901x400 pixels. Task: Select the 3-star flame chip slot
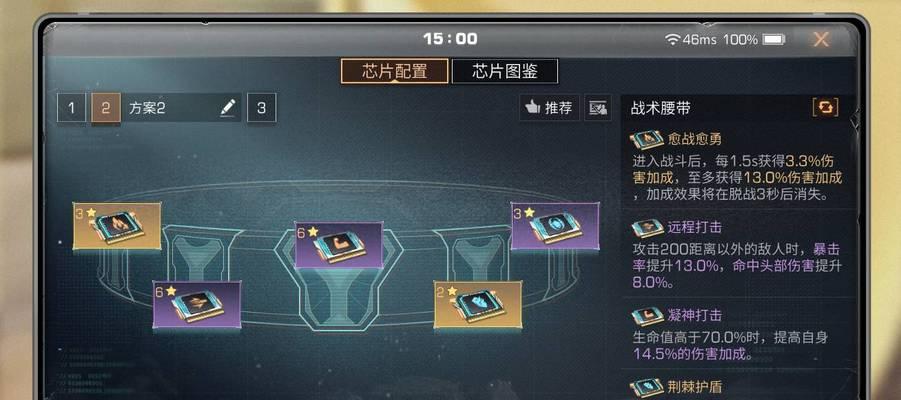[x=117, y=226]
